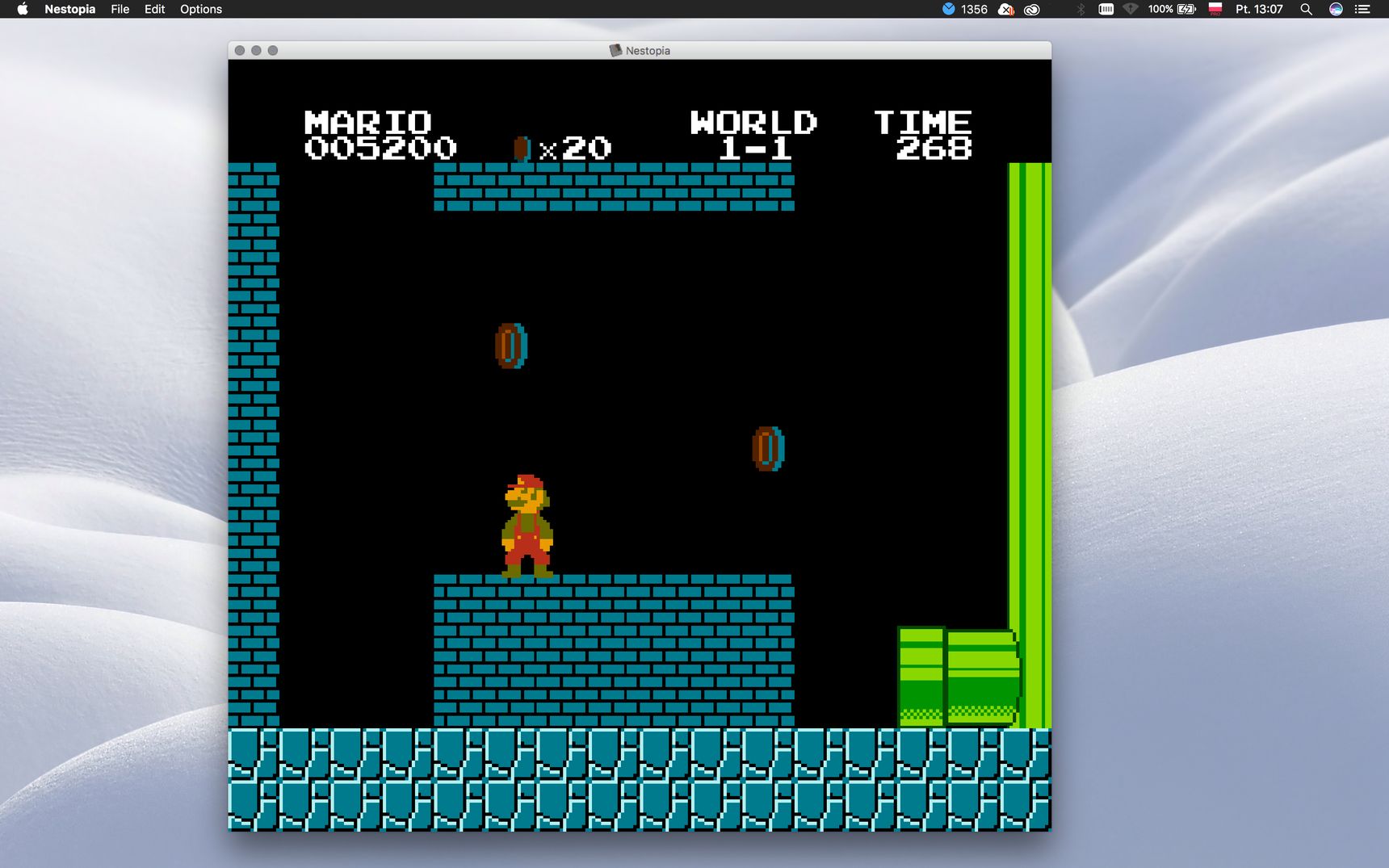Open the Apple menu
Viewport: 1389px width, 868px height.
click(23, 9)
